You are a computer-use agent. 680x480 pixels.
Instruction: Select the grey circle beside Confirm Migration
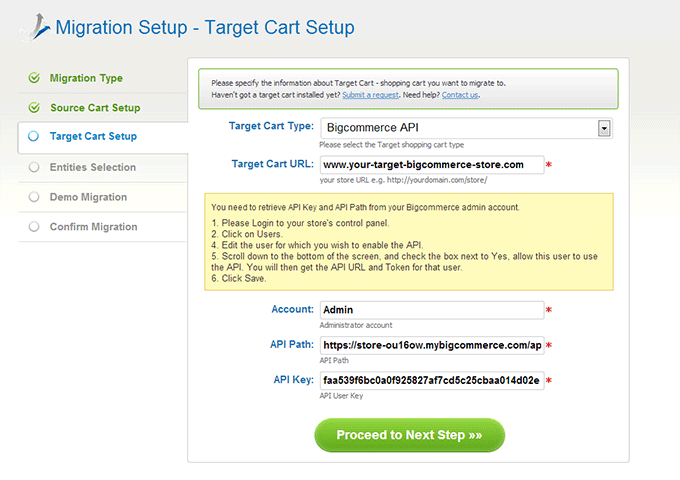34,226
